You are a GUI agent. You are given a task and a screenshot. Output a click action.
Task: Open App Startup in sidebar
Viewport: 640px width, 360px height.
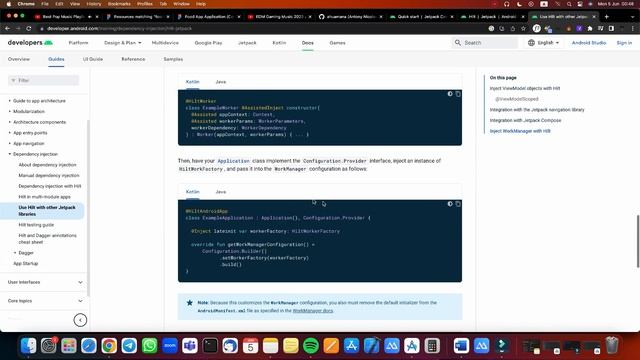[x=25, y=263]
